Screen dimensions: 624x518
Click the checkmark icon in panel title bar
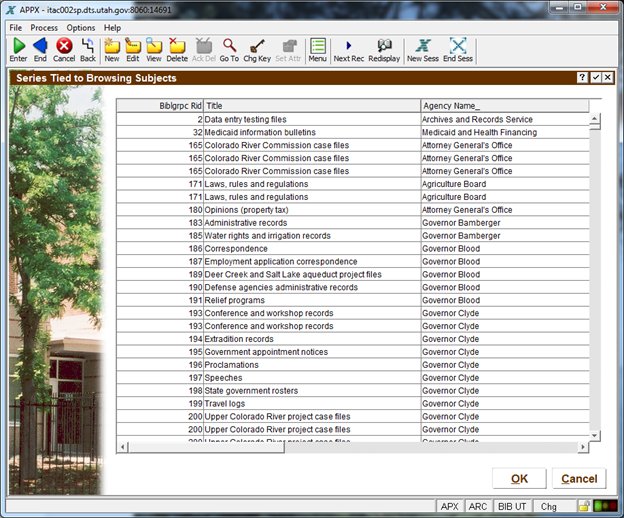(595, 78)
